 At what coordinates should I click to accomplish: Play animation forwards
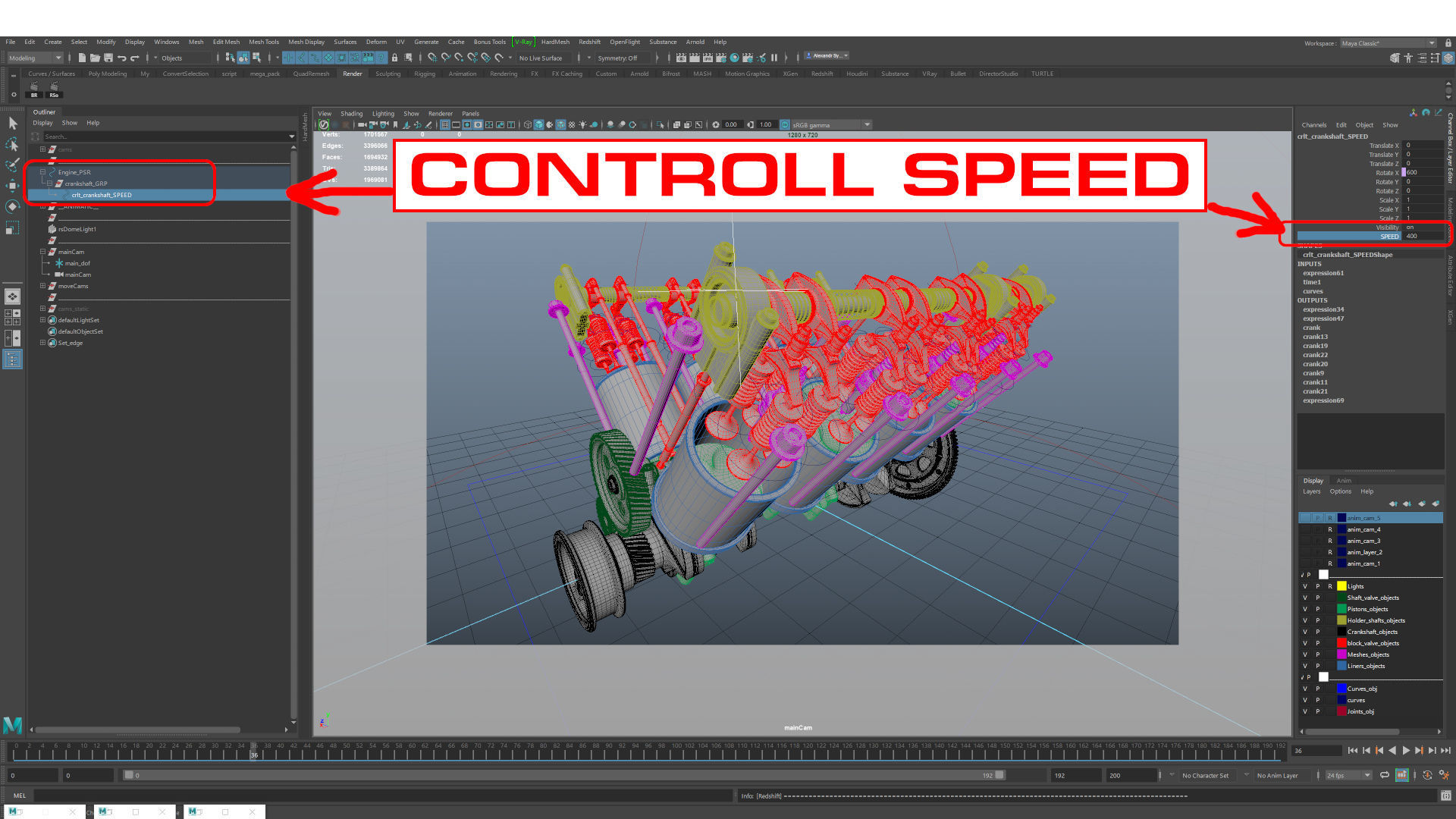tap(1406, 751)
